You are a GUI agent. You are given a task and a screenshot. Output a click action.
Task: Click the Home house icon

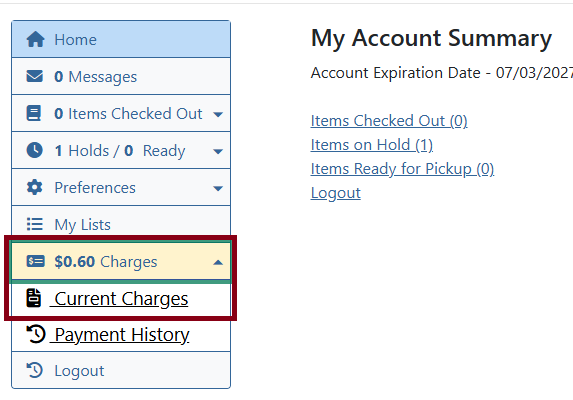click(x=35, y=39)
